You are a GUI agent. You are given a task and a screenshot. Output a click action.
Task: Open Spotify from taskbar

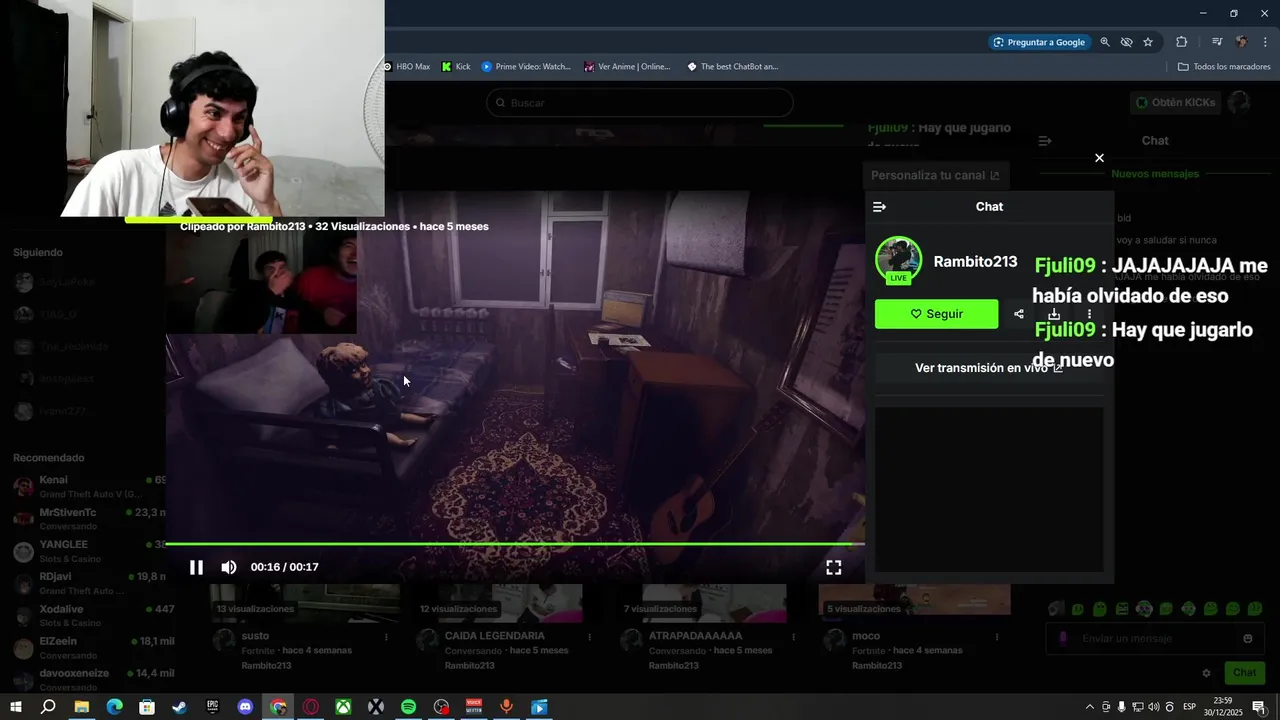(x=408, y=707)
